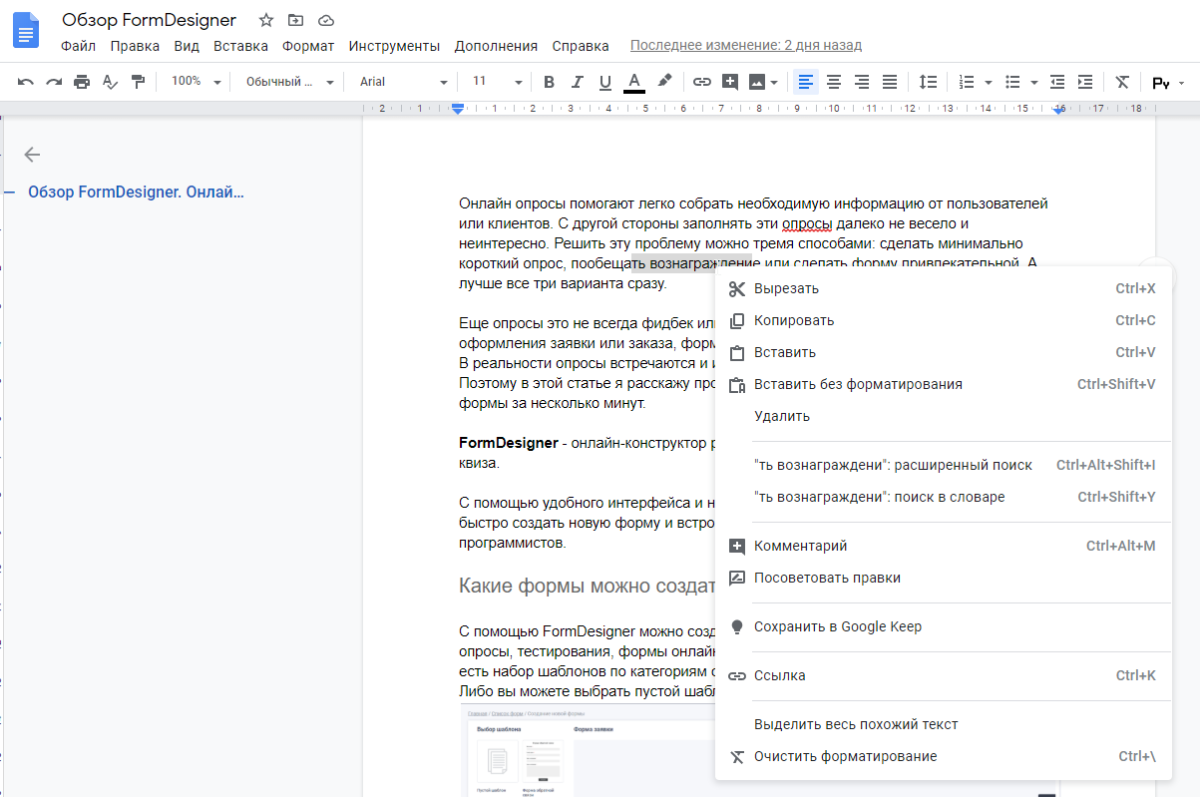Select the Paint format roller tool
Screen dimensions: 1200x797
point(138,82)
